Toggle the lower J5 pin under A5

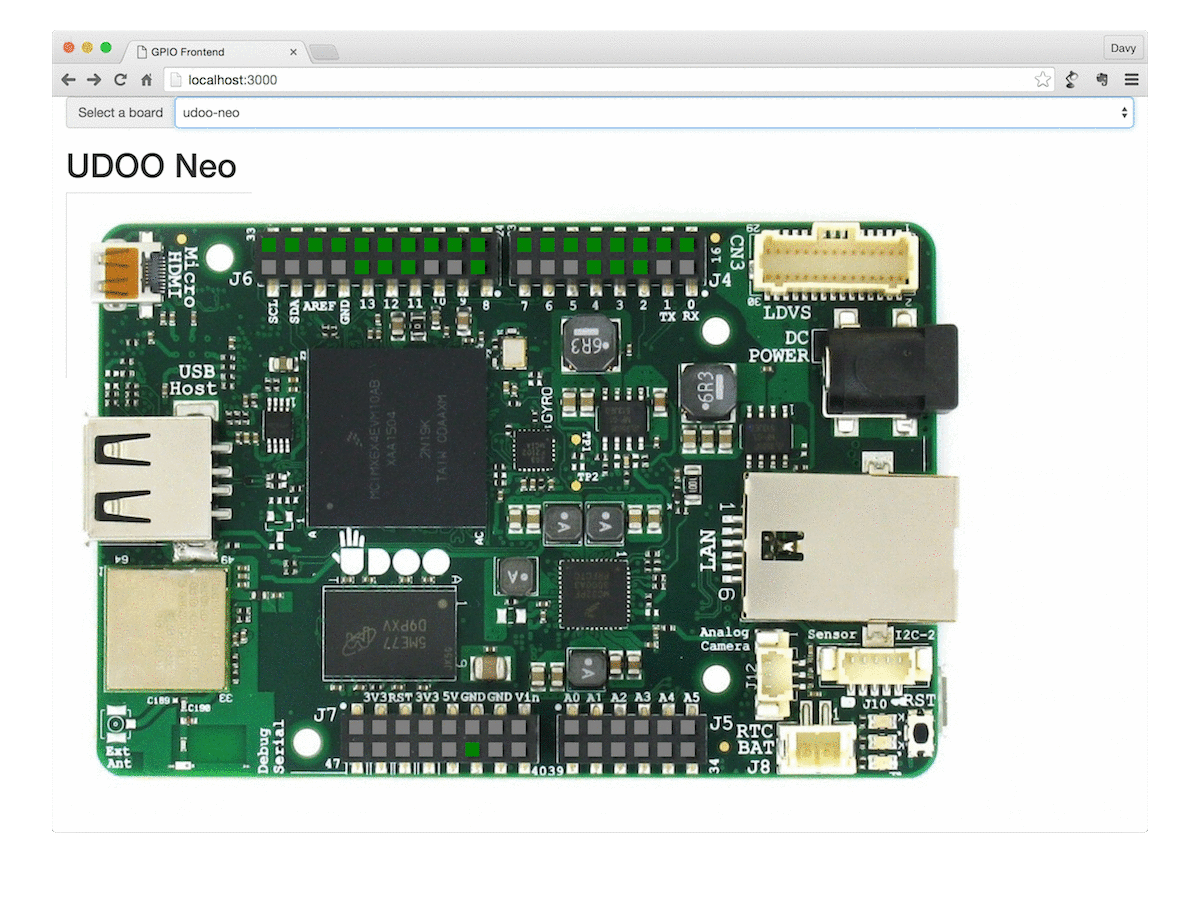(688, 749)
